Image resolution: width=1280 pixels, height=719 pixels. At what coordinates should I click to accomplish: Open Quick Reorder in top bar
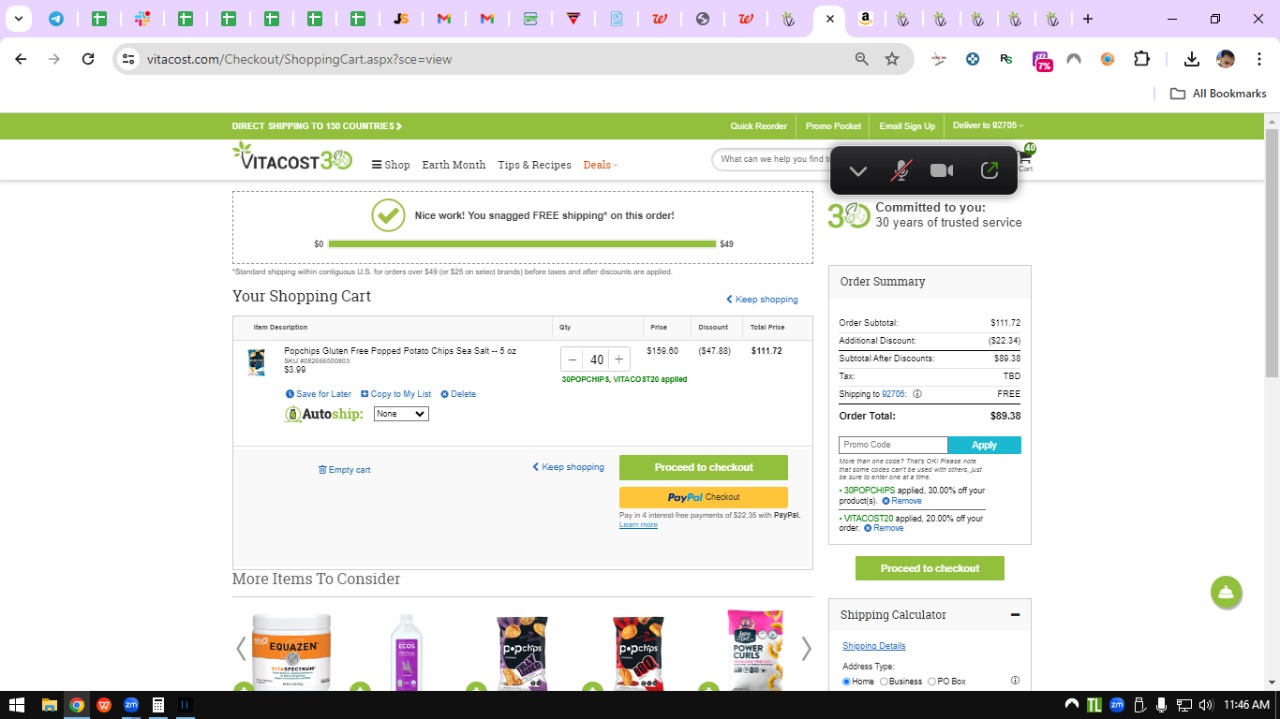pos(758,126)
